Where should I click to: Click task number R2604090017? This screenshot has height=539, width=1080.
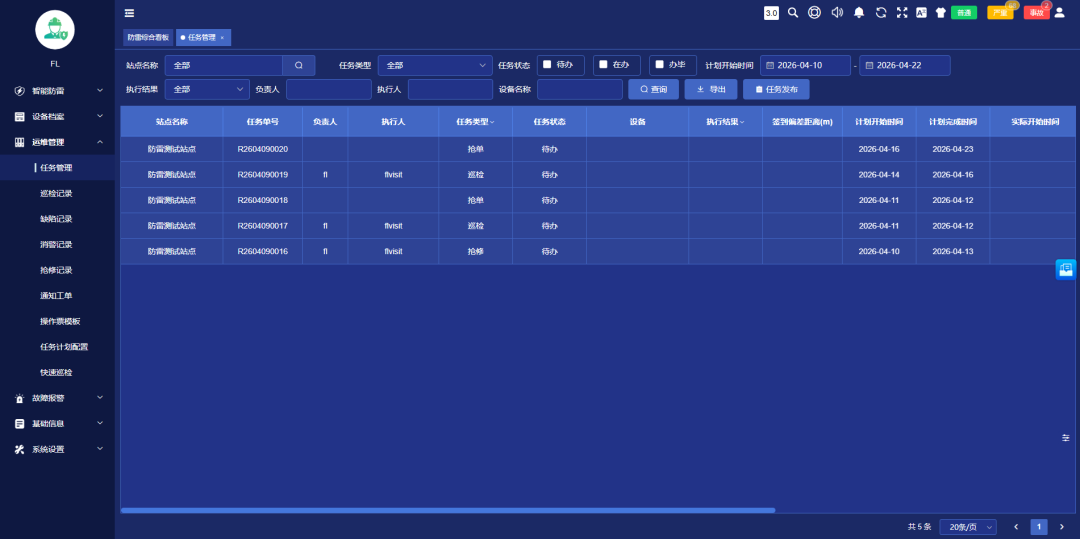[x=262, y=226]
